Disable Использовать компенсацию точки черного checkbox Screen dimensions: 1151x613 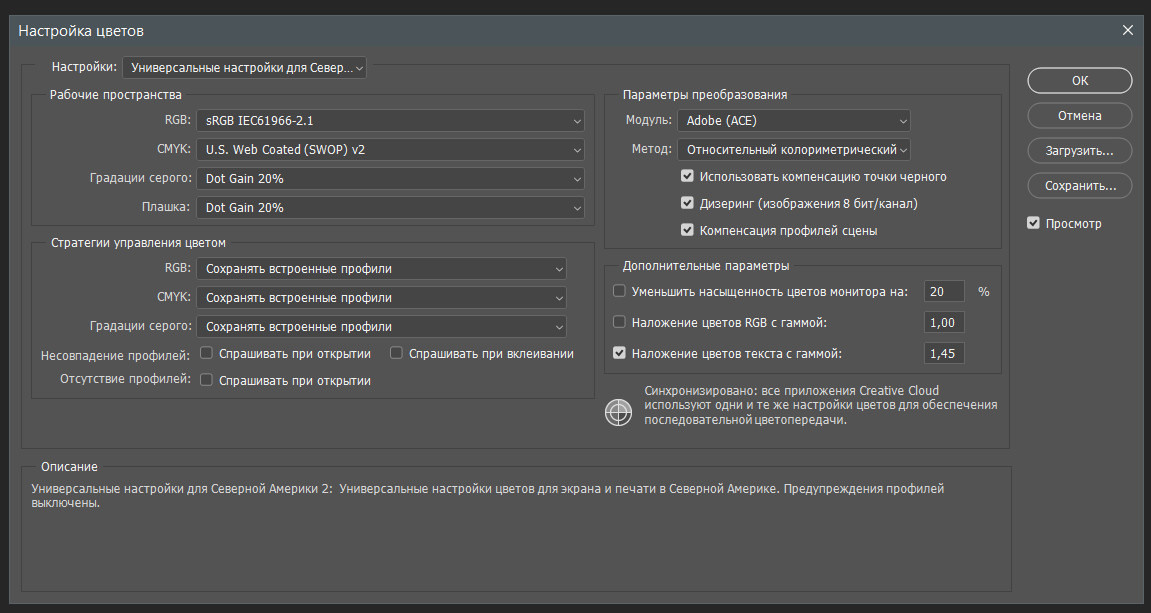(687, 177)
